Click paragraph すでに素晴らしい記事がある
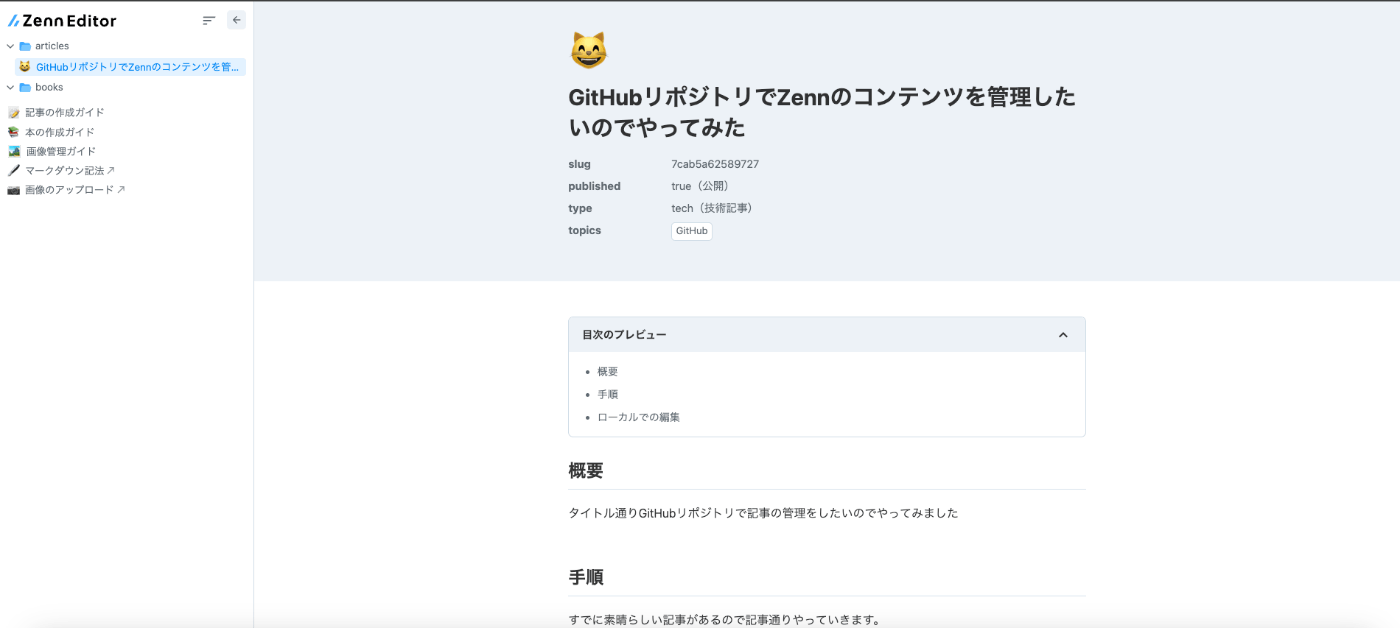The image size is (1400, 628). point(725,619)
